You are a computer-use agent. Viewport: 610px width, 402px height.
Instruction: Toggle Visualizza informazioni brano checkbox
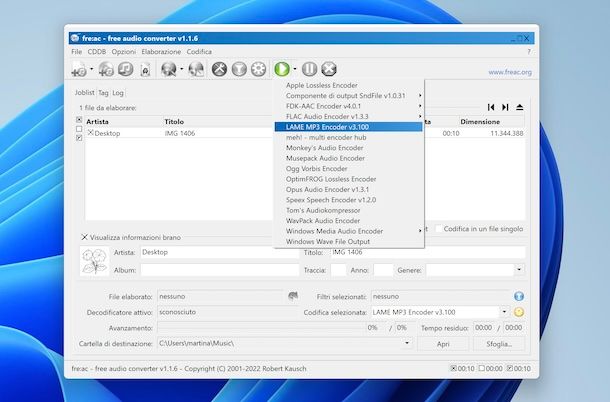(x=84, y=237)
